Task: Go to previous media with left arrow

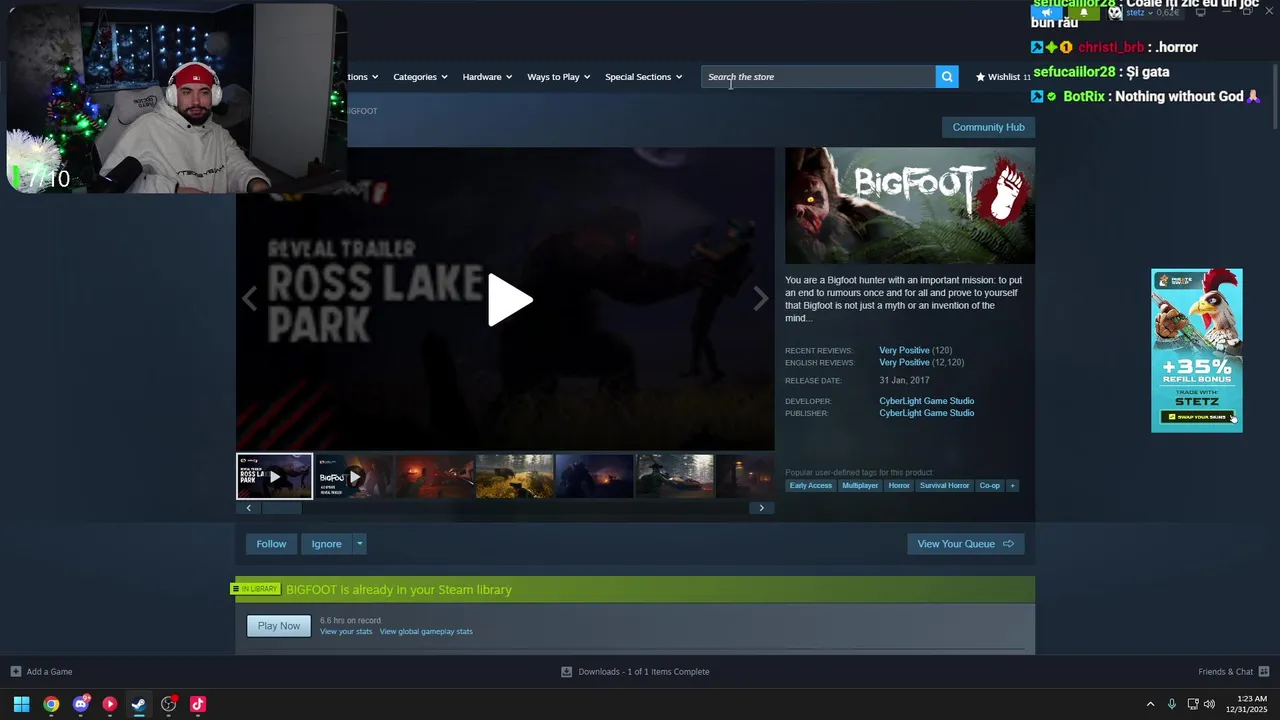Action: click(x=250, y=298)
